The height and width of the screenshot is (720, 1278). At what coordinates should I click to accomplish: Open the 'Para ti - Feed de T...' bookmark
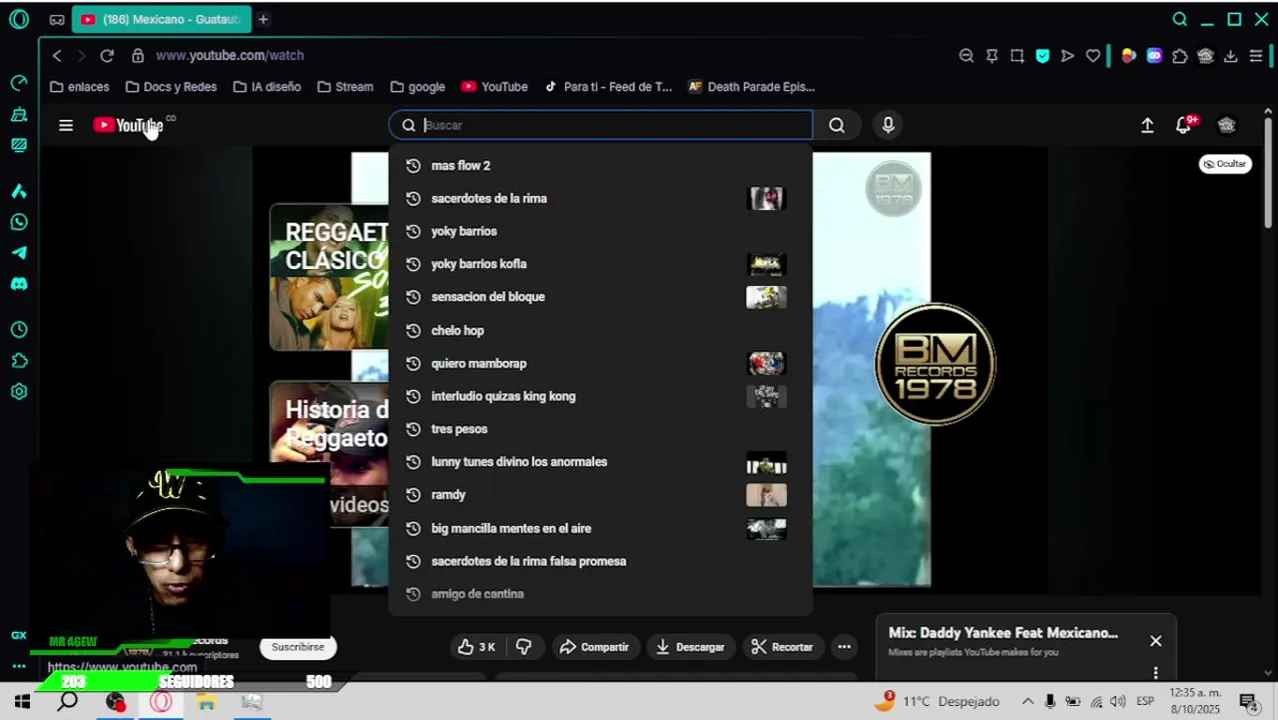608,87
